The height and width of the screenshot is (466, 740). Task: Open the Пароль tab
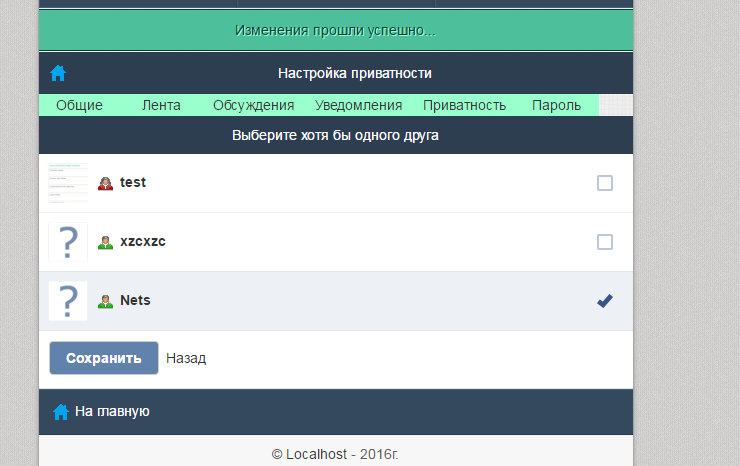coord(556,105)
